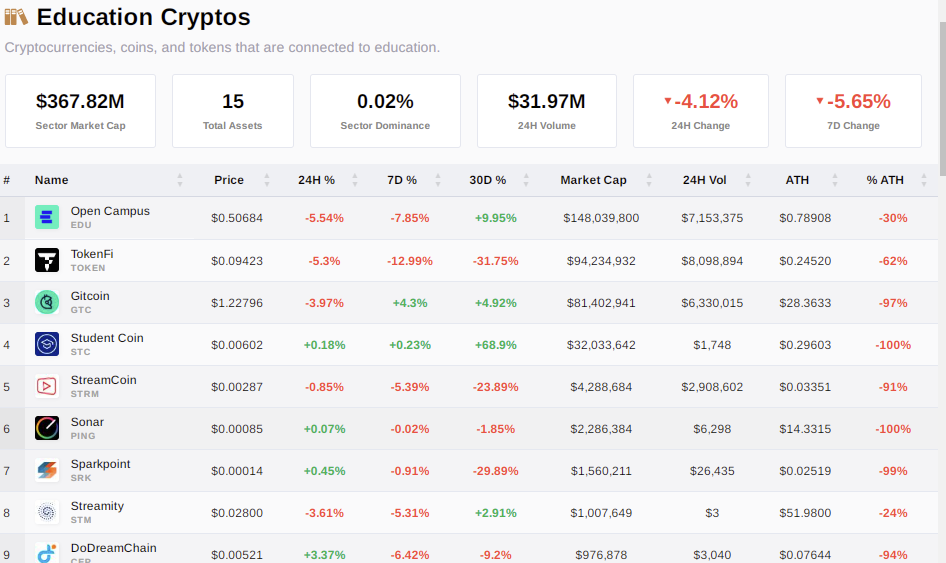946x563 pixels.
Task: Click the STRM ticker symbol
Action: 85,394
